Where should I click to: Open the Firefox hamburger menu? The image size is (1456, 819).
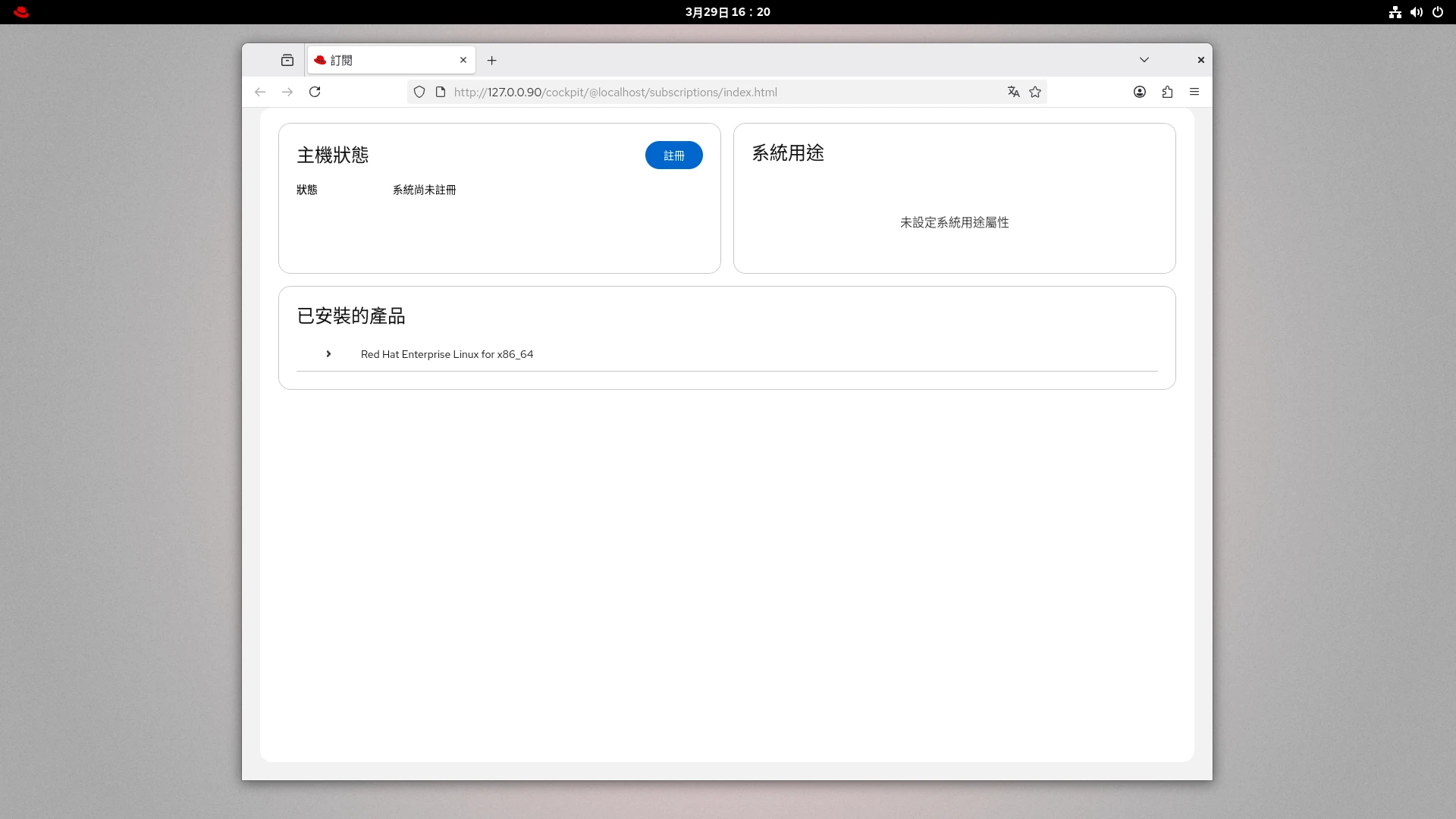tap(1194, 92)
